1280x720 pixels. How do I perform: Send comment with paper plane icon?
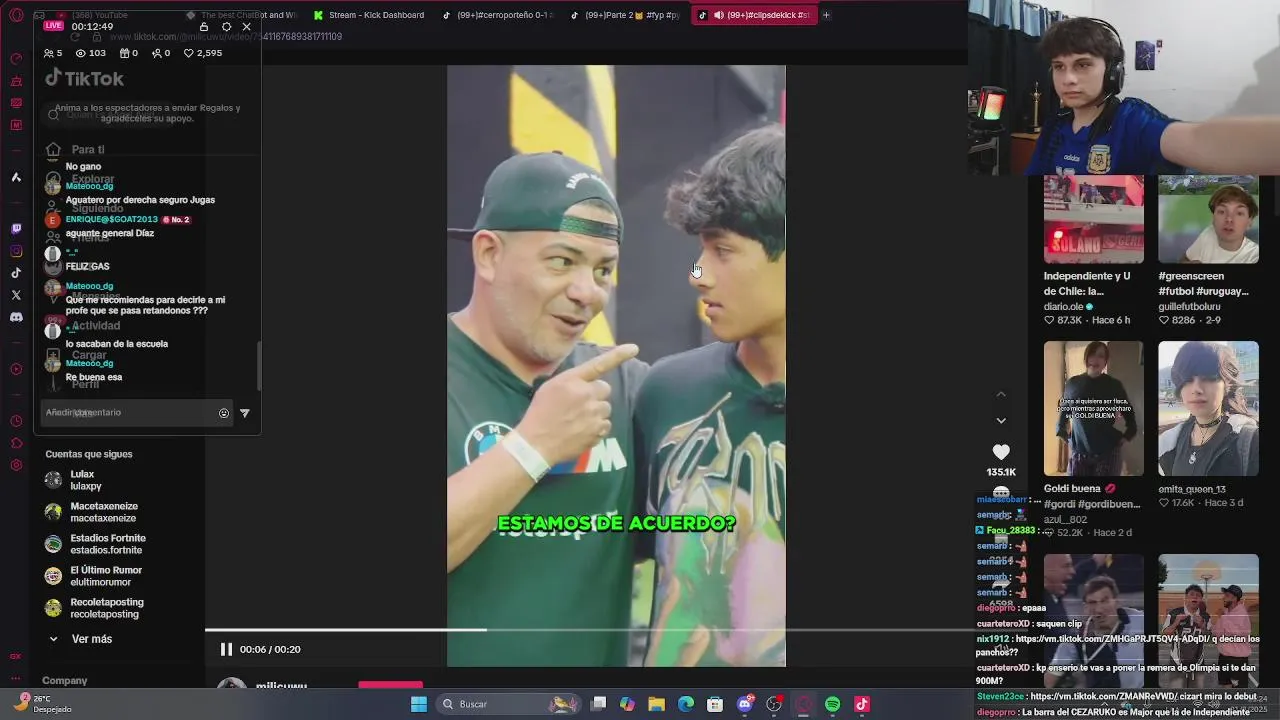coord(245,413)
